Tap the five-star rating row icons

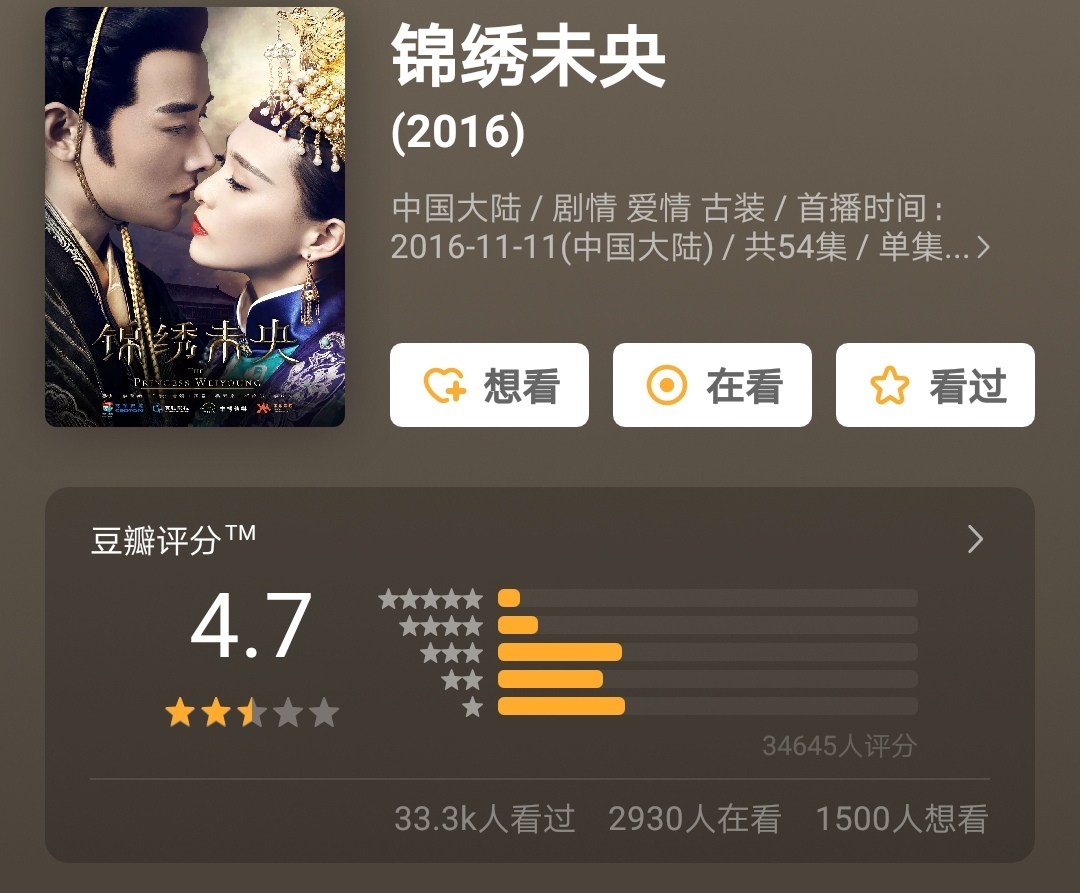pos(430,599)
